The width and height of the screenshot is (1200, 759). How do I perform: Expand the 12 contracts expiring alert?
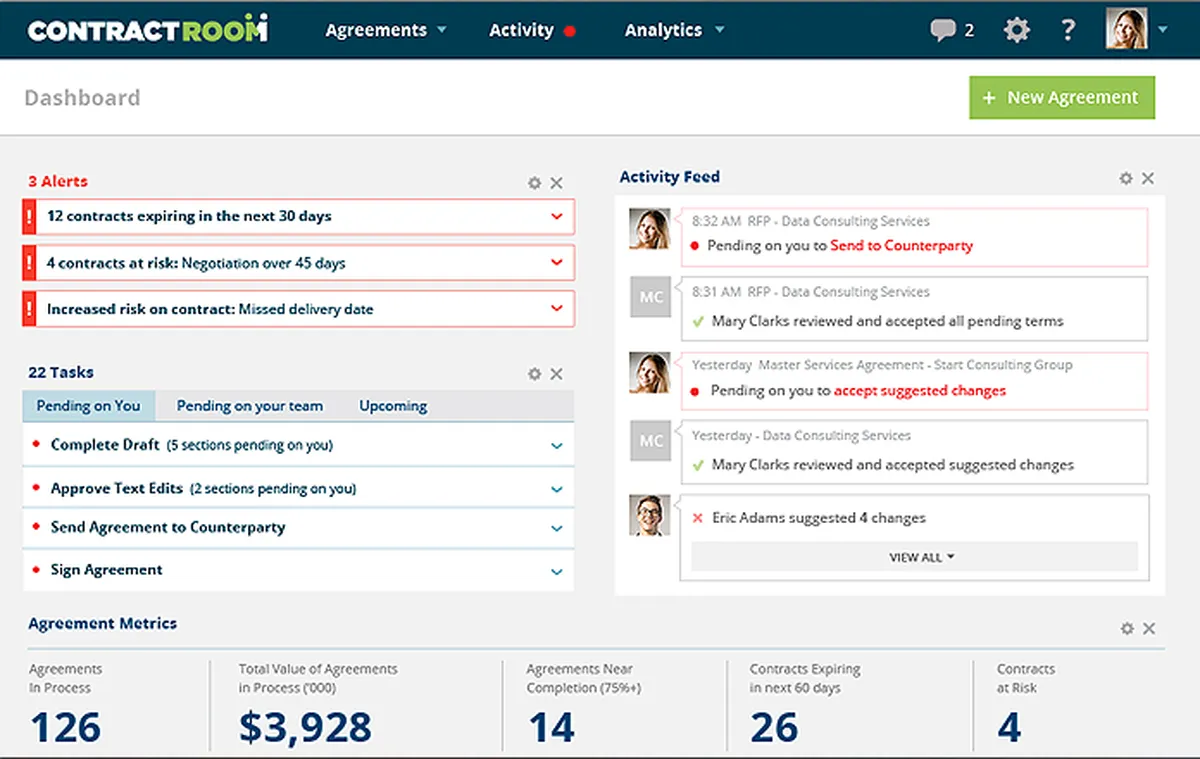point(557,216)
